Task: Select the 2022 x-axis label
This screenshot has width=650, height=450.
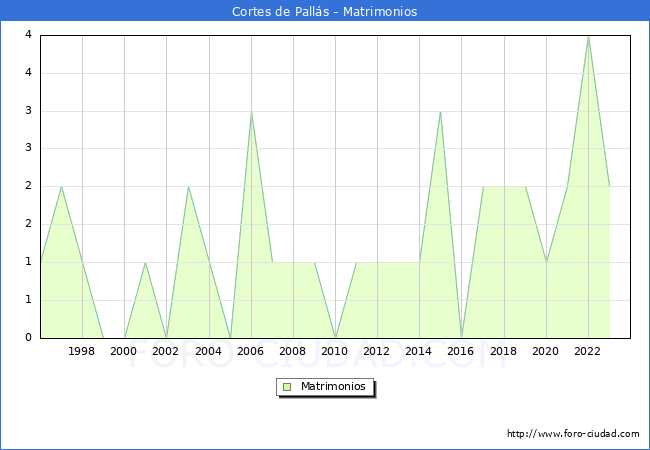Action: (x=587, y=351)
